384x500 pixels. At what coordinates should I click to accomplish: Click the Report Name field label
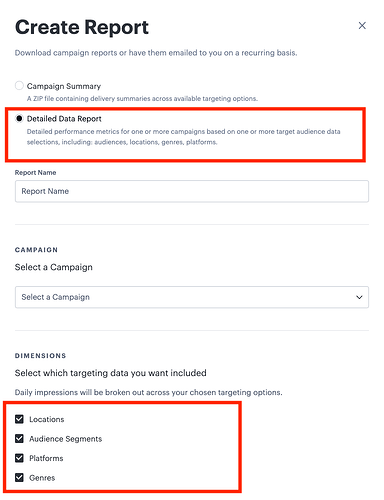coord(35,173)
